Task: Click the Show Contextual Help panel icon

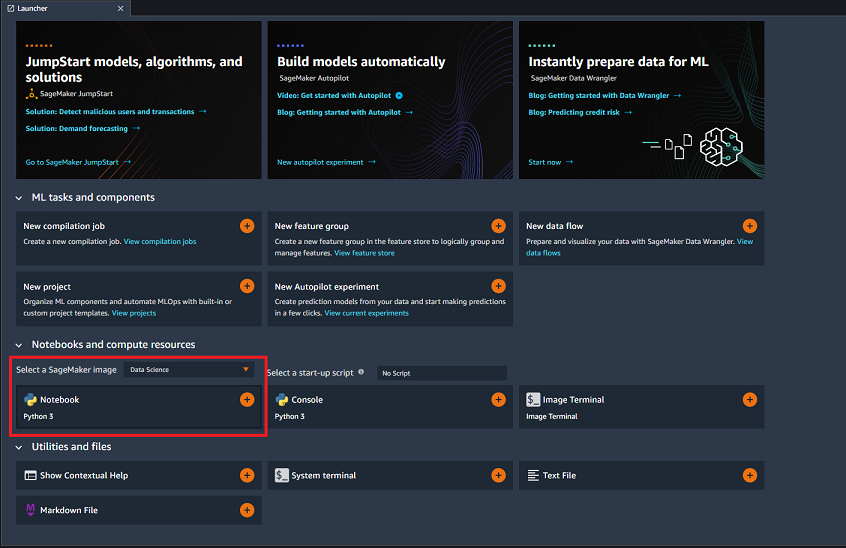Action: click(30, 475)
